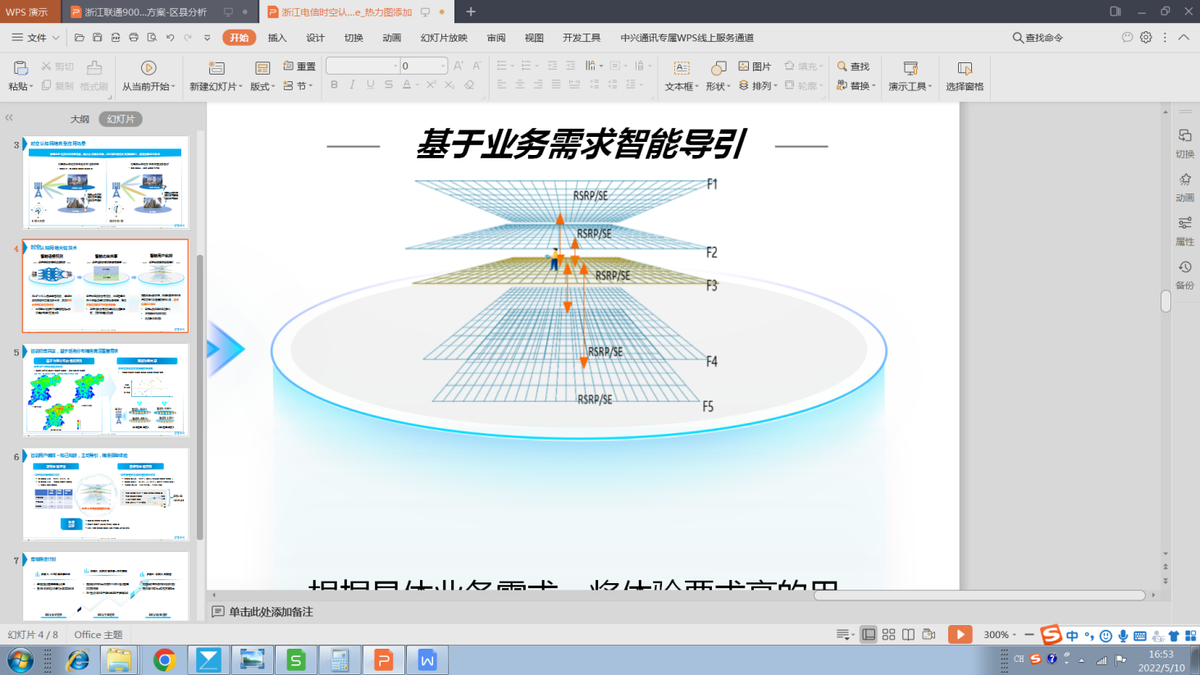The width and height of the screenshot is (1200, 675).
Task: Click the Text Box (文本框) icon
Action: pos(681,68)
